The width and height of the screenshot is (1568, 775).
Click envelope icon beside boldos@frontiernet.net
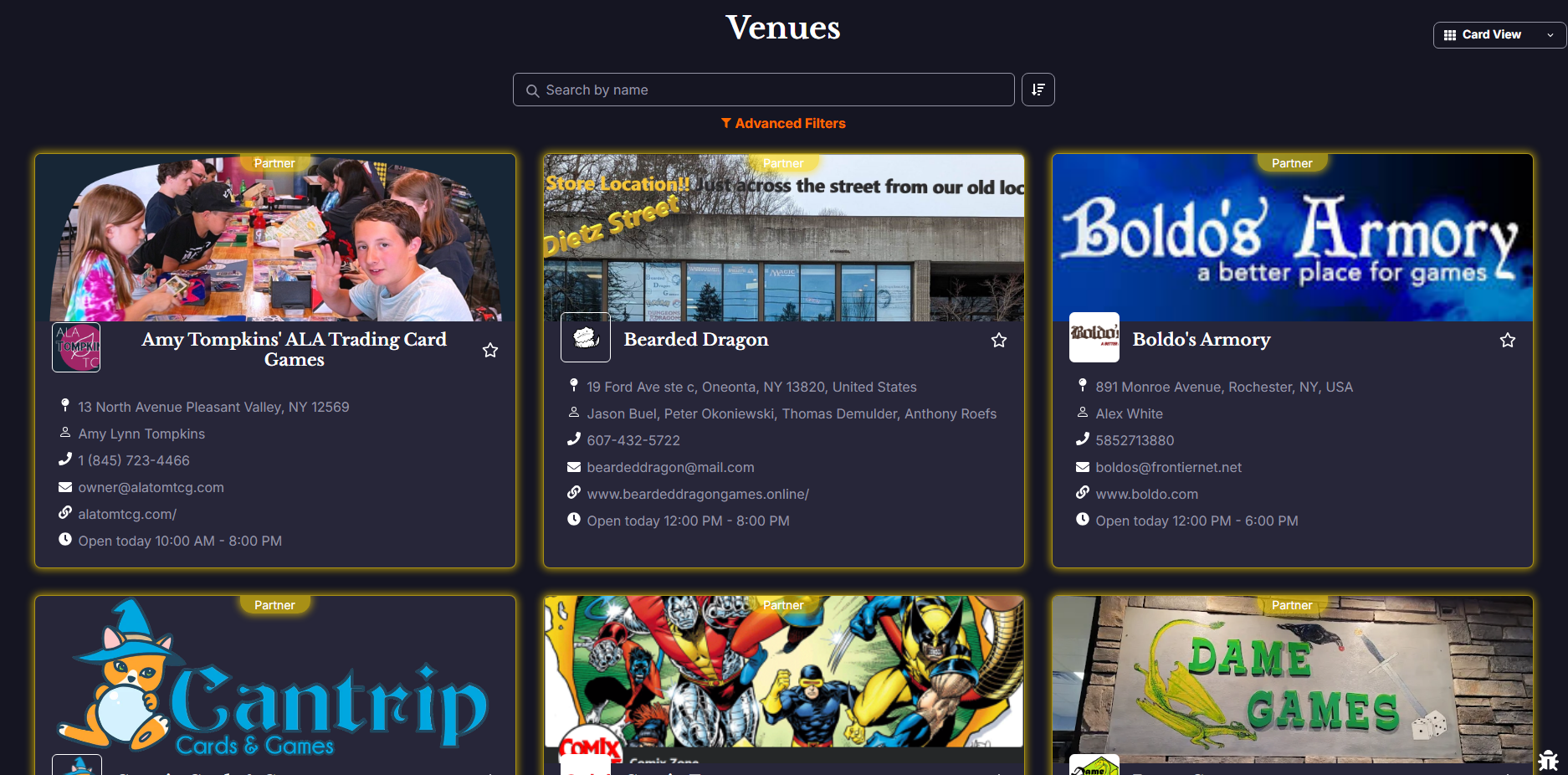pyautogui.click(x=1083, y=467)
